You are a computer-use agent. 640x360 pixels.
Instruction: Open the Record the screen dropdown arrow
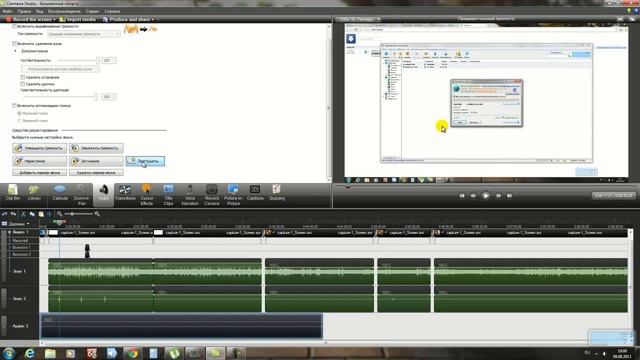[55, 19]
